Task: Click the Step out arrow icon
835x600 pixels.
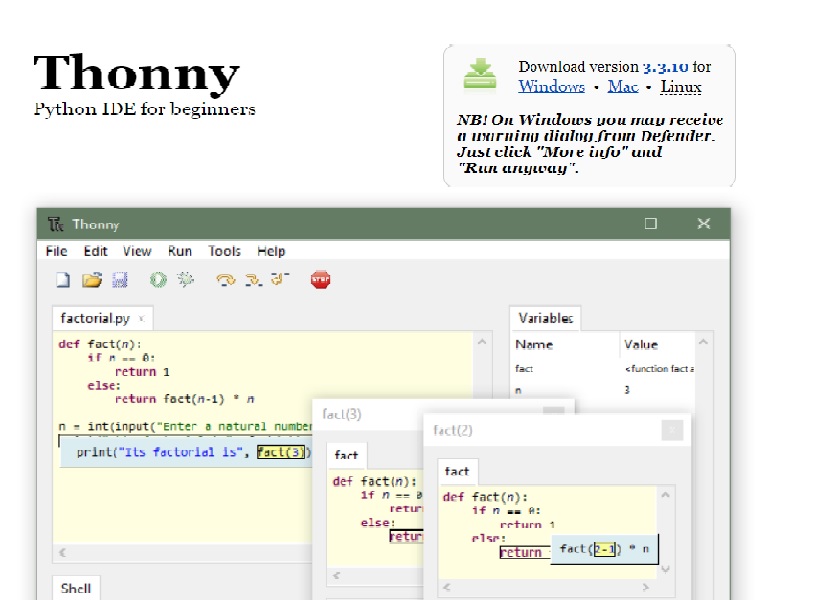Action: (280, 278)
